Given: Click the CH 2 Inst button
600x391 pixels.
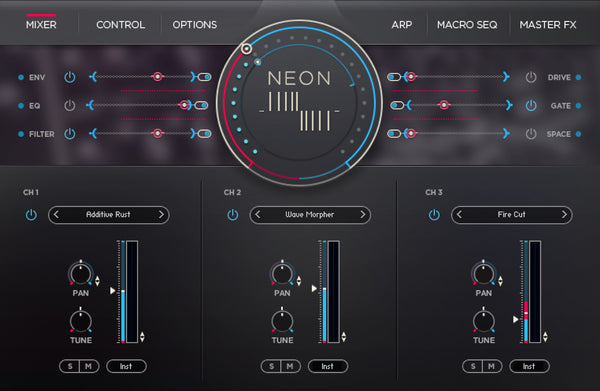Looking at the screenshot, I should click(x=328, y=366).
